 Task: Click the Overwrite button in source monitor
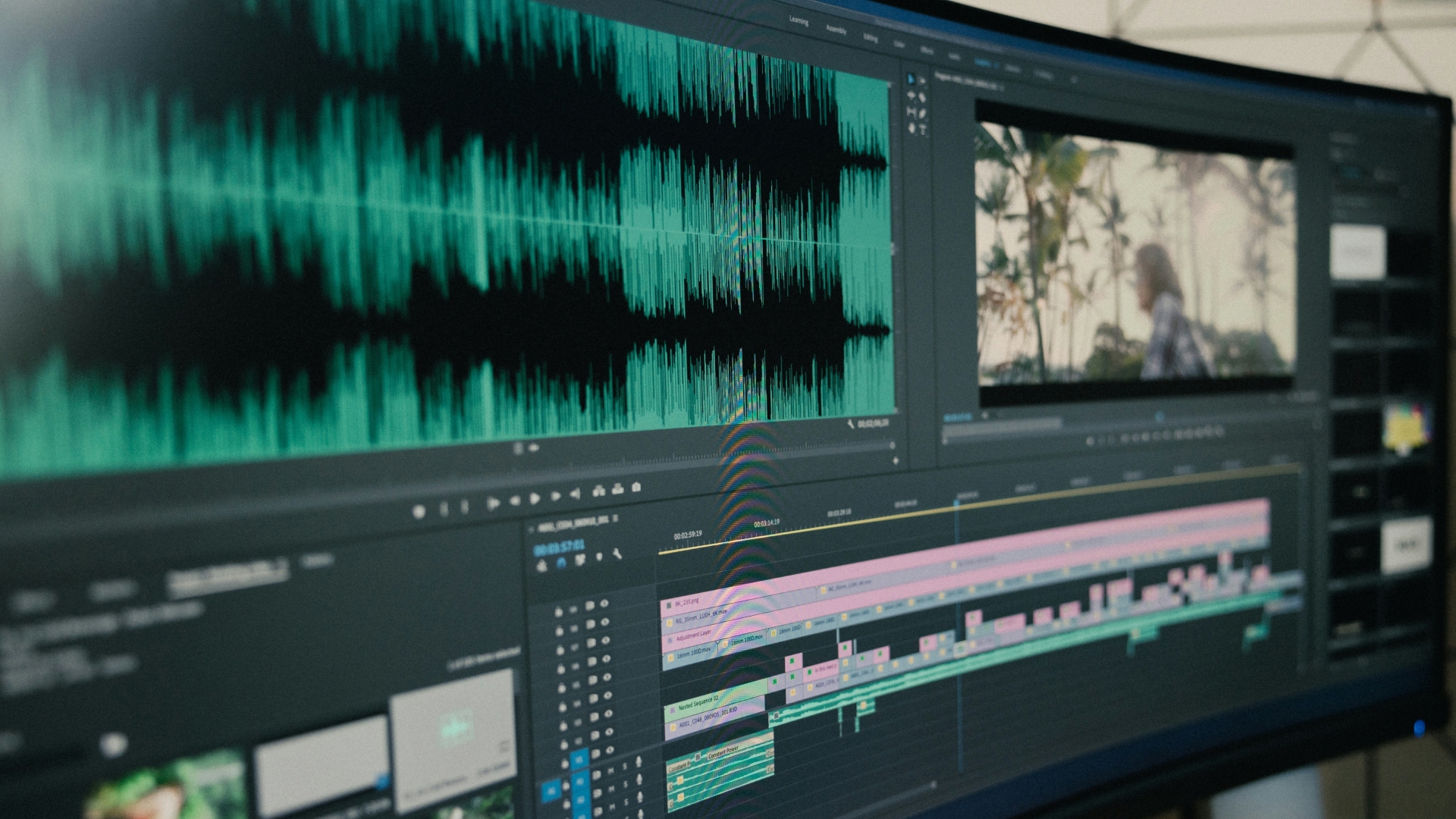[x=618, y=488]
